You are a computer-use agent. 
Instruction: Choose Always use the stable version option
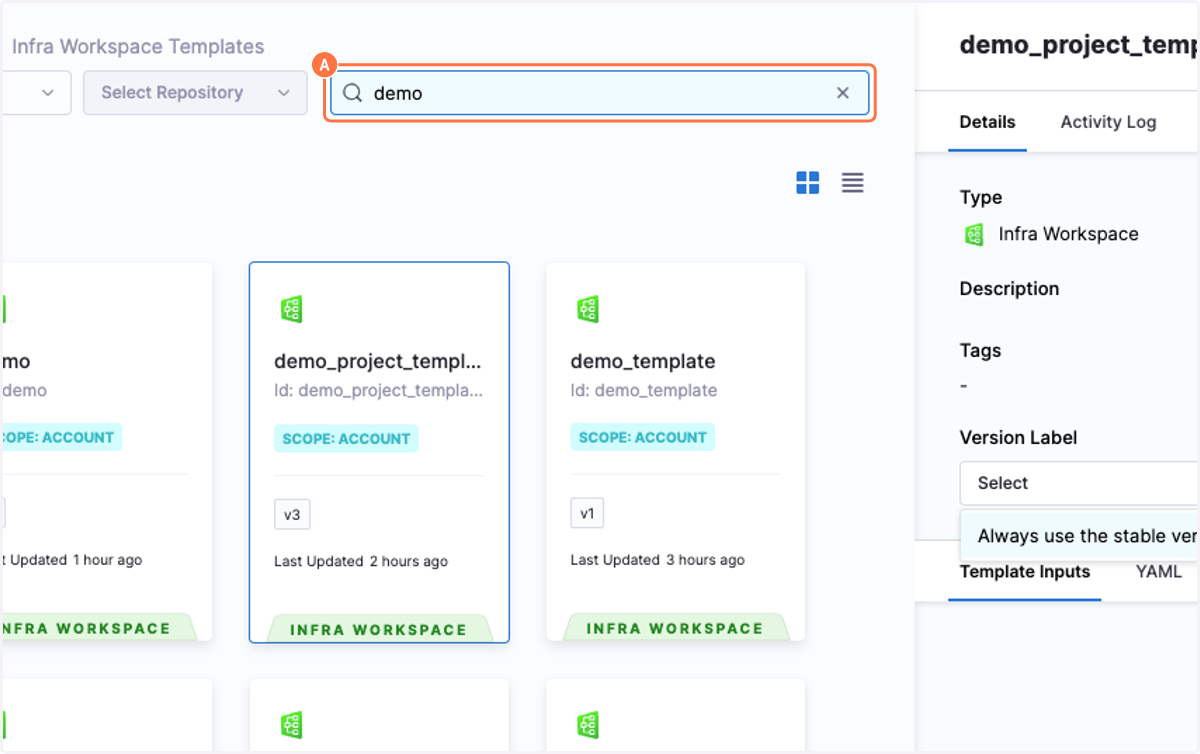point(1080,536)
